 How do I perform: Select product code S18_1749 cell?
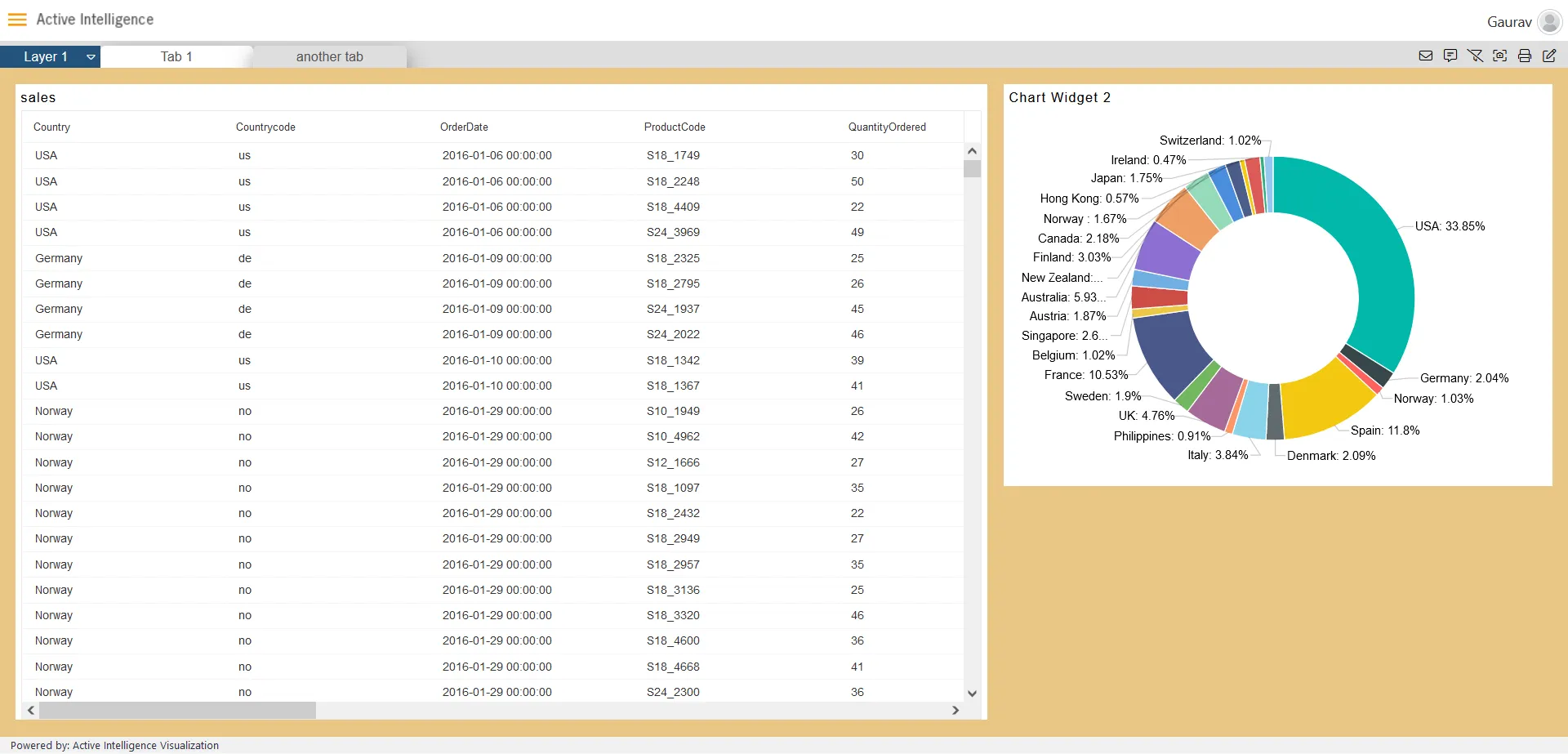pos(673,155)
